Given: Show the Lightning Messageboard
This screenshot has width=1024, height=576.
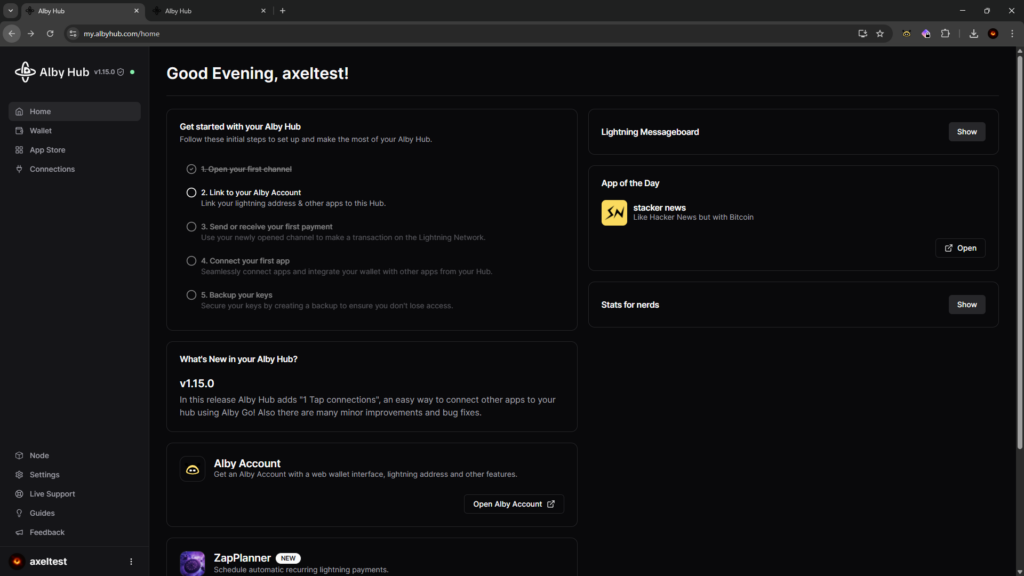Looking at the screenshot, I should (x=966, y=132).
